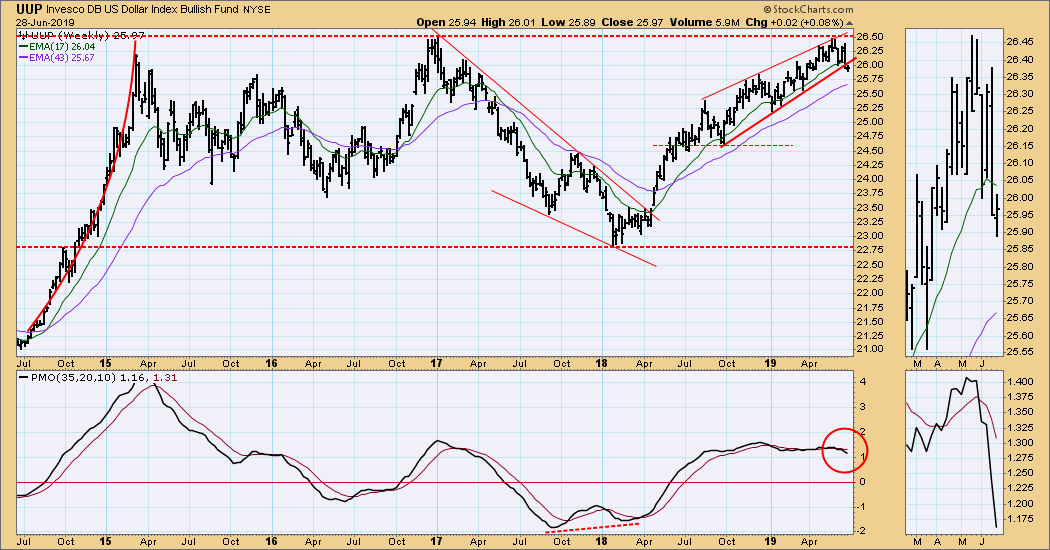This screenshot has width=1050, height=550.
Task: Click the year 17 marker on price axis
Action: [x=437, y=363]
